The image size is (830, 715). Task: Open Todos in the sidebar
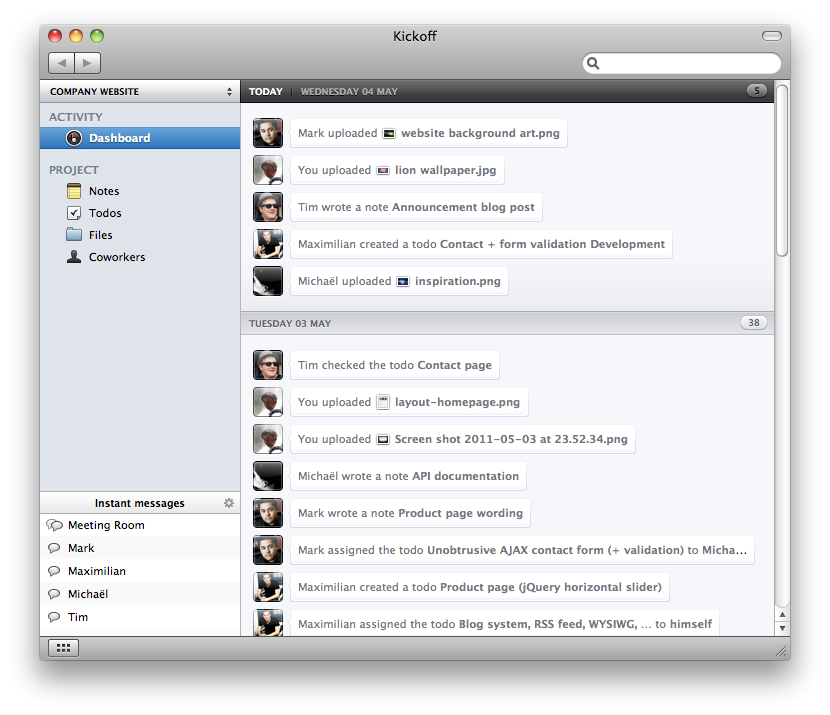[140, 213]
